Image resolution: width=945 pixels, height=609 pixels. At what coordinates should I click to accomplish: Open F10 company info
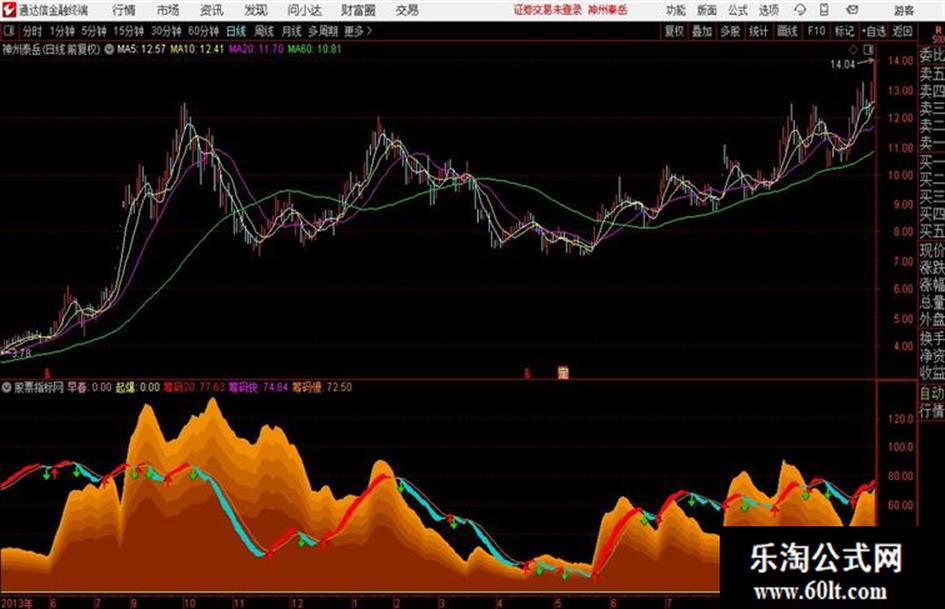pyautogui.click(x=817, y=31)
